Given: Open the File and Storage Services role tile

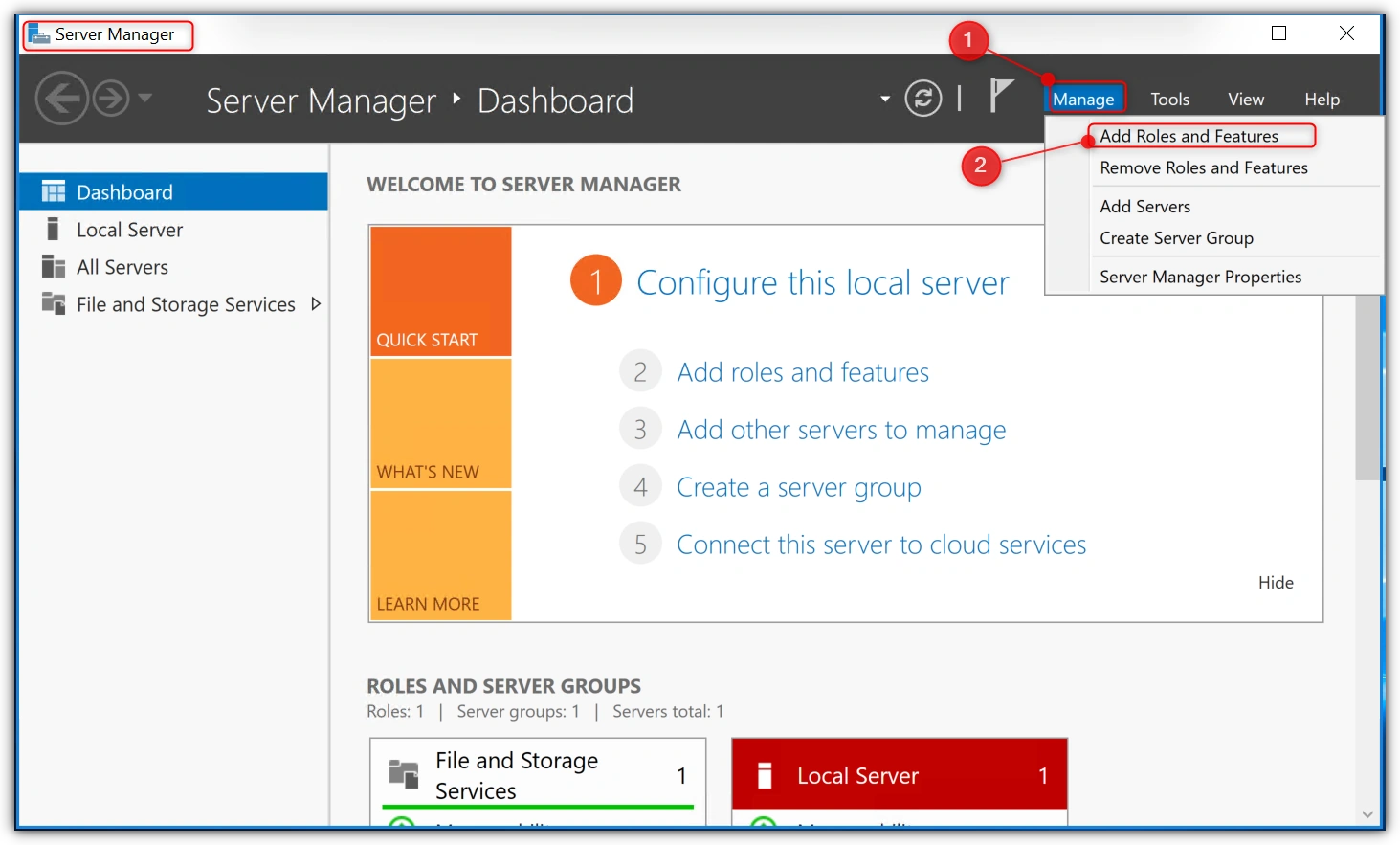Looking at the screenshot, I should 538,780.
